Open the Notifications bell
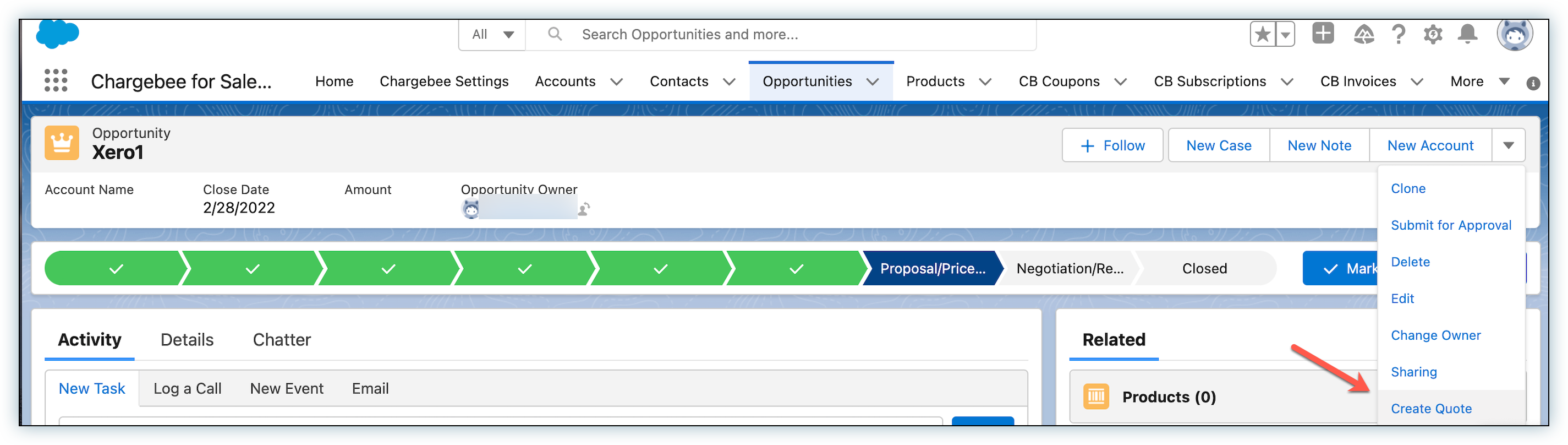The height and width of the screenshot is (445, 1568). 1467,34
